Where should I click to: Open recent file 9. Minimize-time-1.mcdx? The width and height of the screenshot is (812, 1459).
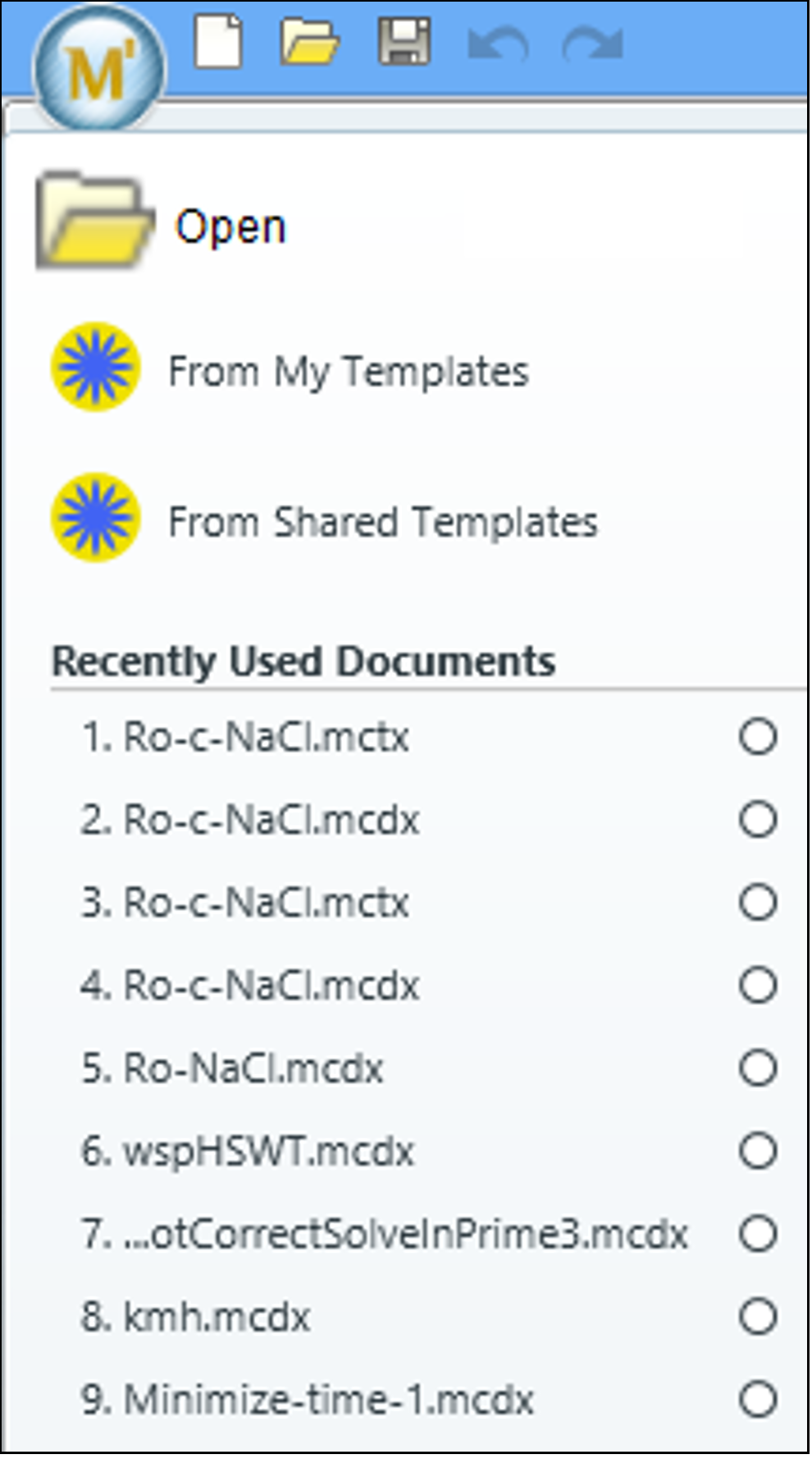pyautogui.click(x=308, y=1400)
